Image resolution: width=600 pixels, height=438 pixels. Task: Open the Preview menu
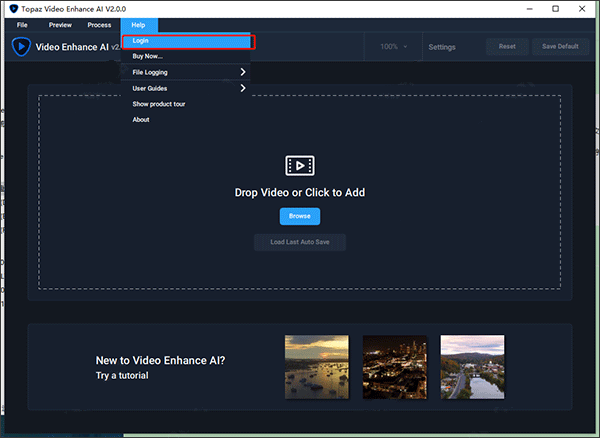60,25
